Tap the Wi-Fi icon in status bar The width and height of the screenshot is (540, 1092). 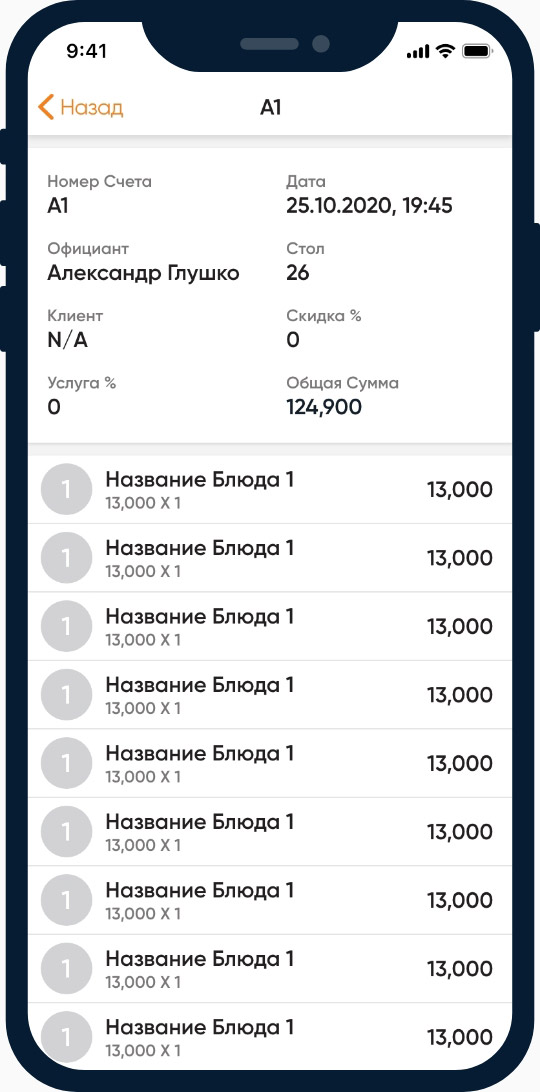[x=443, y=51]
